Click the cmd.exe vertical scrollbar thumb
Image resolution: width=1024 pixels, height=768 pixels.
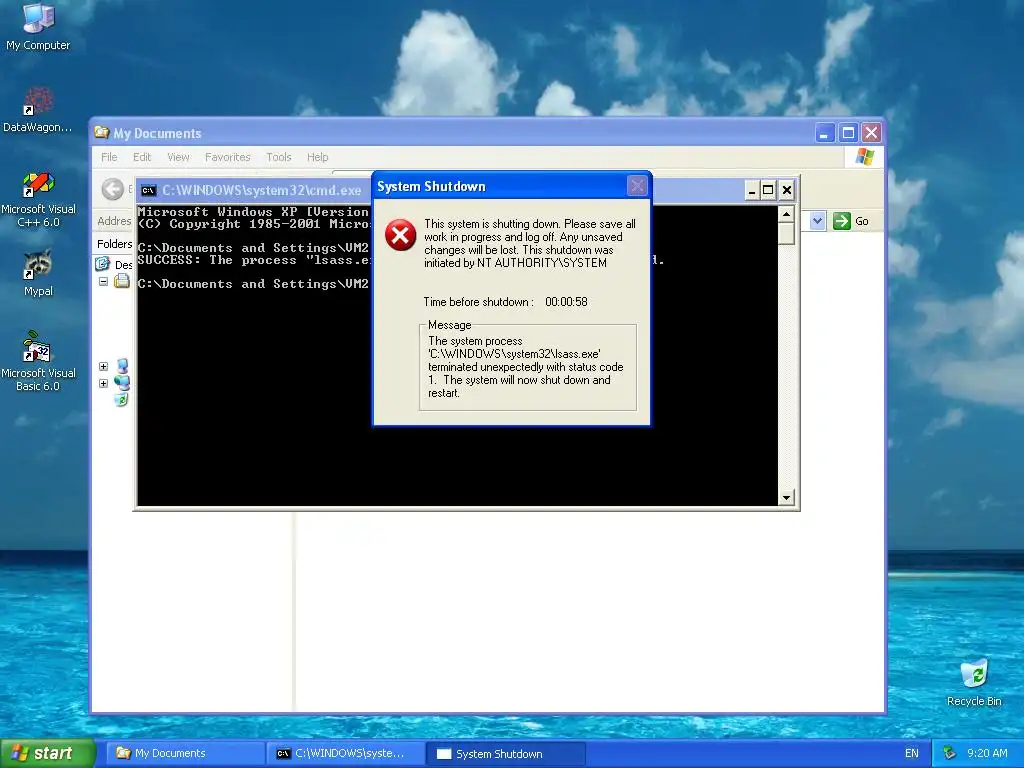[786, 233]
